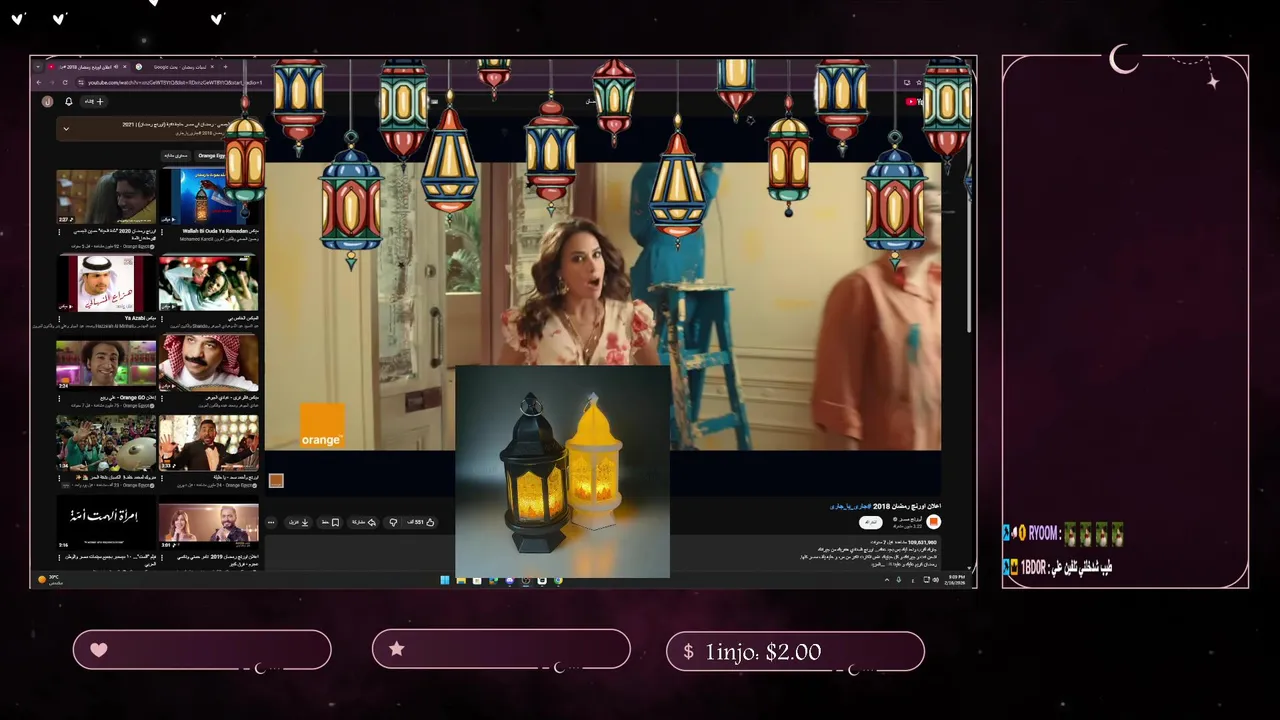The width and height of the screenshot is (1280, 720).
Task: Open options for the 3:33 video
Action: [x=161, y=478]
